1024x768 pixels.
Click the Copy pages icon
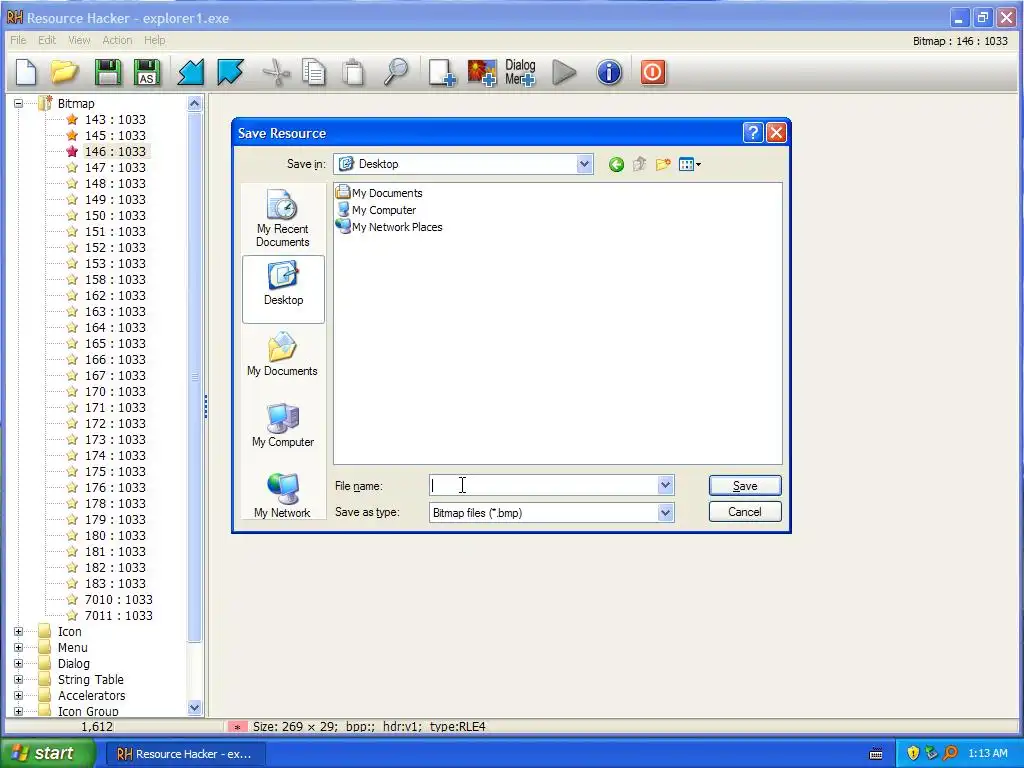(x=314, y=72)
